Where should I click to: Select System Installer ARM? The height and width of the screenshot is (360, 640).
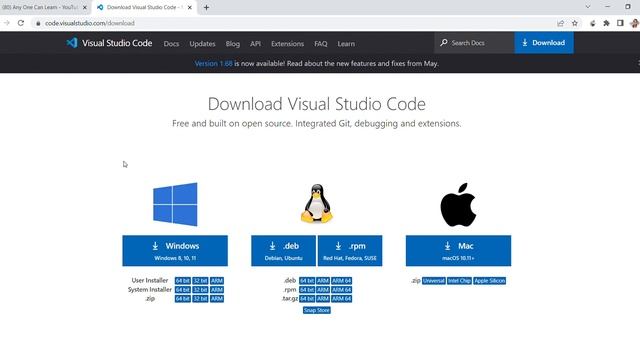click(x=217, y=290)
